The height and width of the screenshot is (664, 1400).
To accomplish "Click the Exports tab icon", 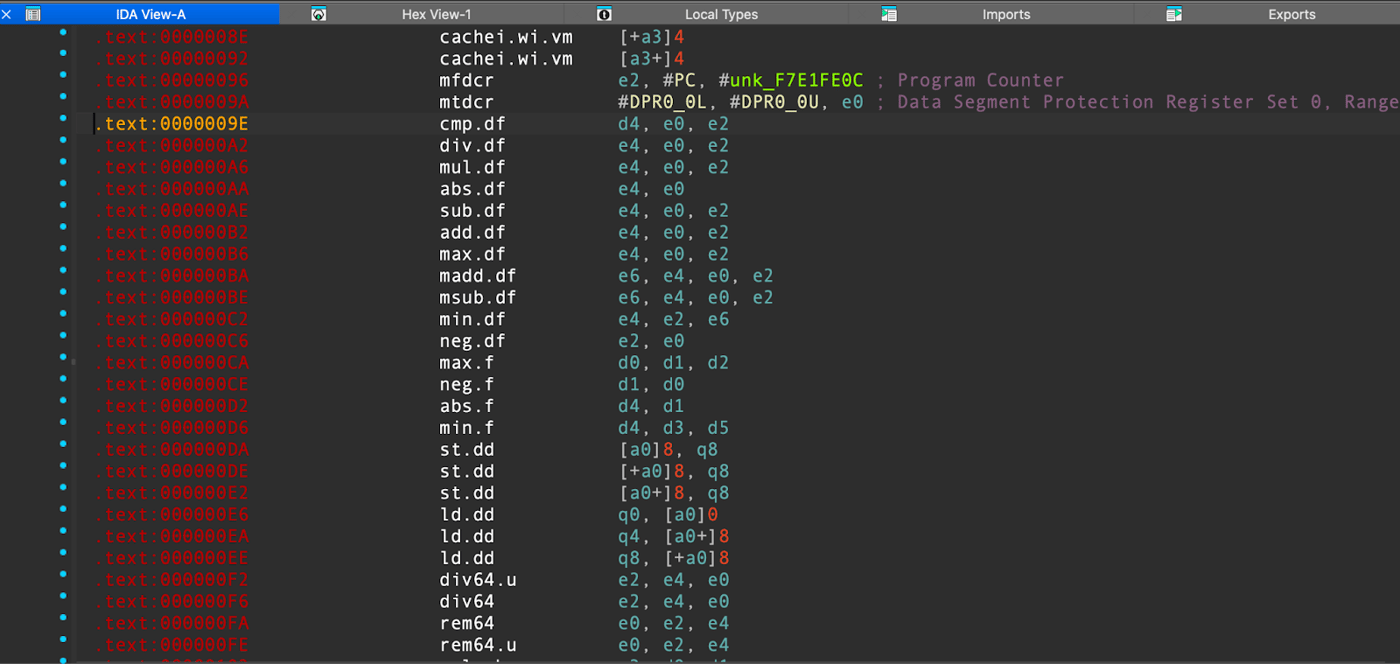I will [1172, 13].
